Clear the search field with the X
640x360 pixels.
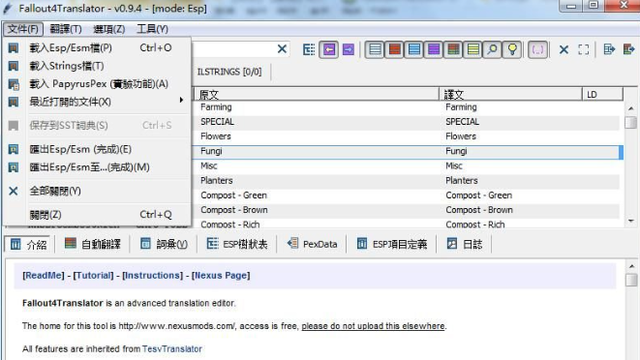click(282, 49)
